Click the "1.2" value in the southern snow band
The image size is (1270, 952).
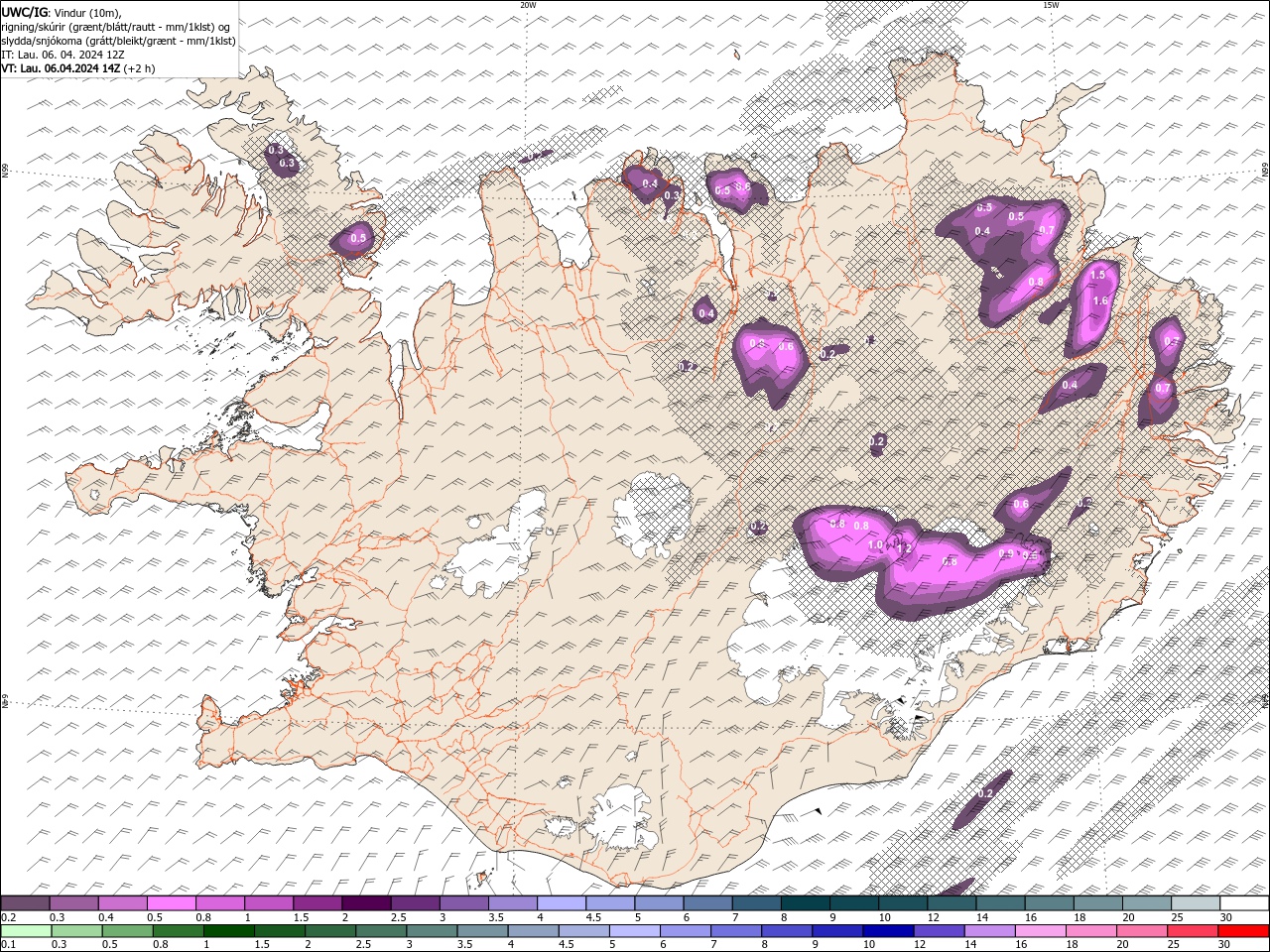pyautogui.click(x=904, y=547)
